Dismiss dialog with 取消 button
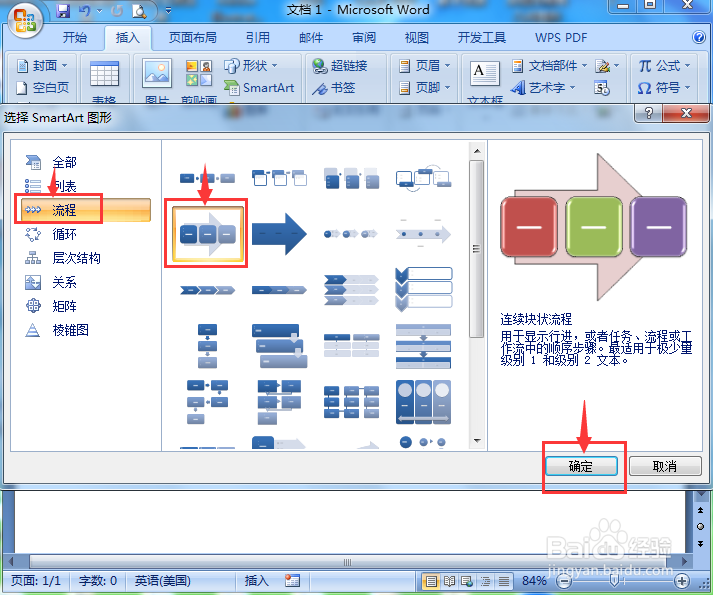 pyautogui.click(x=665, y=466)
